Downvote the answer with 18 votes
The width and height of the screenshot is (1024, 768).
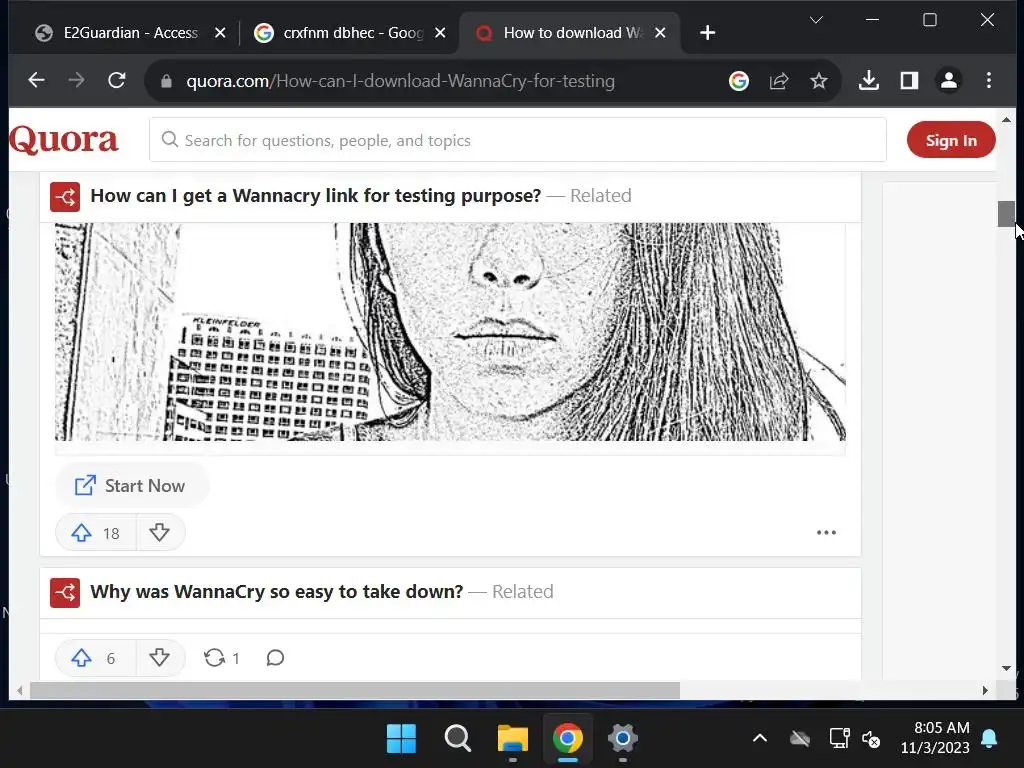[159, 533]
